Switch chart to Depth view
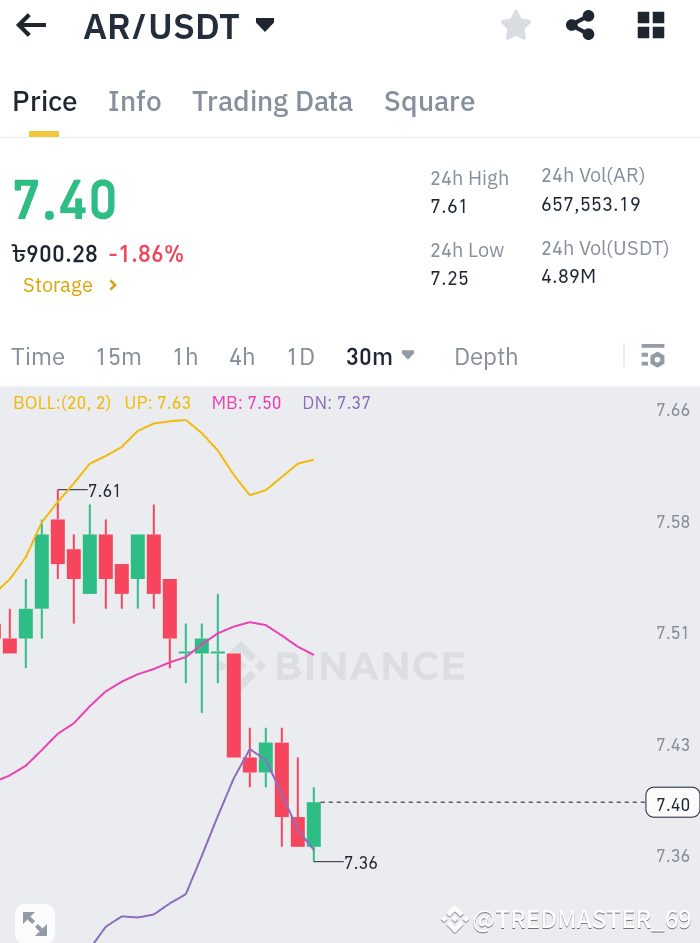This screenshot has width=700, height=943. click(x=486, y=356)
